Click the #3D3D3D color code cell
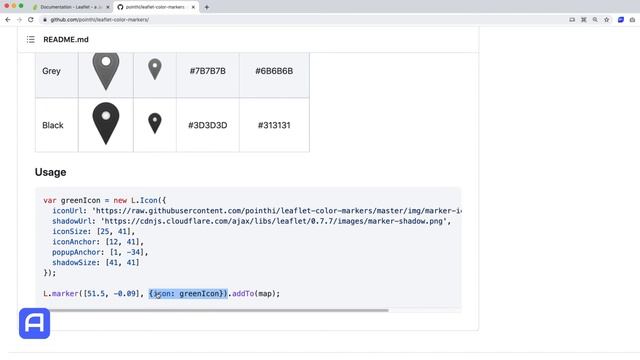Viewport: 640px width, 360px height. [208, 125]
